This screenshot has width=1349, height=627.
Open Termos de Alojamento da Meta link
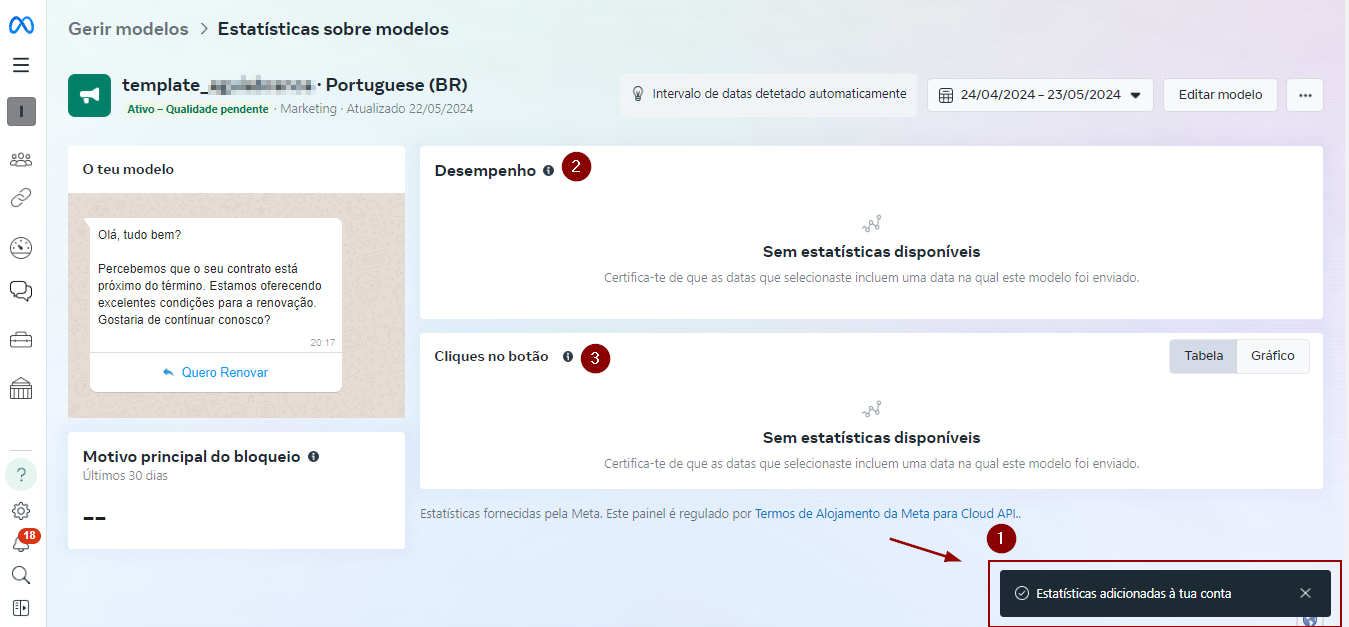(x=887, y=514)
